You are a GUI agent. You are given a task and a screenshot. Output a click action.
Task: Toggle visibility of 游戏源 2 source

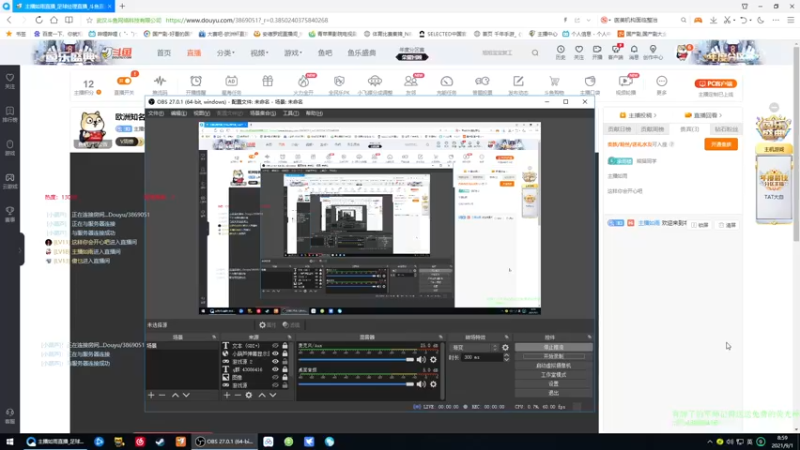pos(276,362)
